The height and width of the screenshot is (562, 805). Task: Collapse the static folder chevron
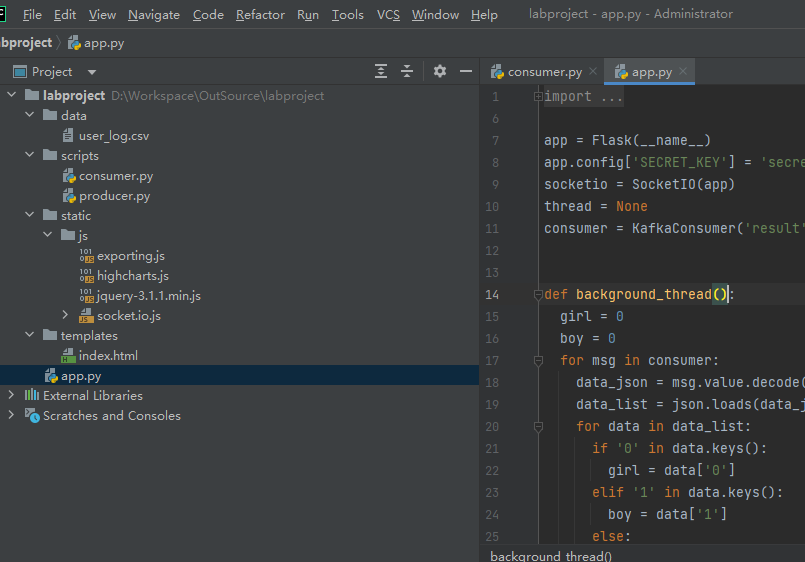point(30,215)
